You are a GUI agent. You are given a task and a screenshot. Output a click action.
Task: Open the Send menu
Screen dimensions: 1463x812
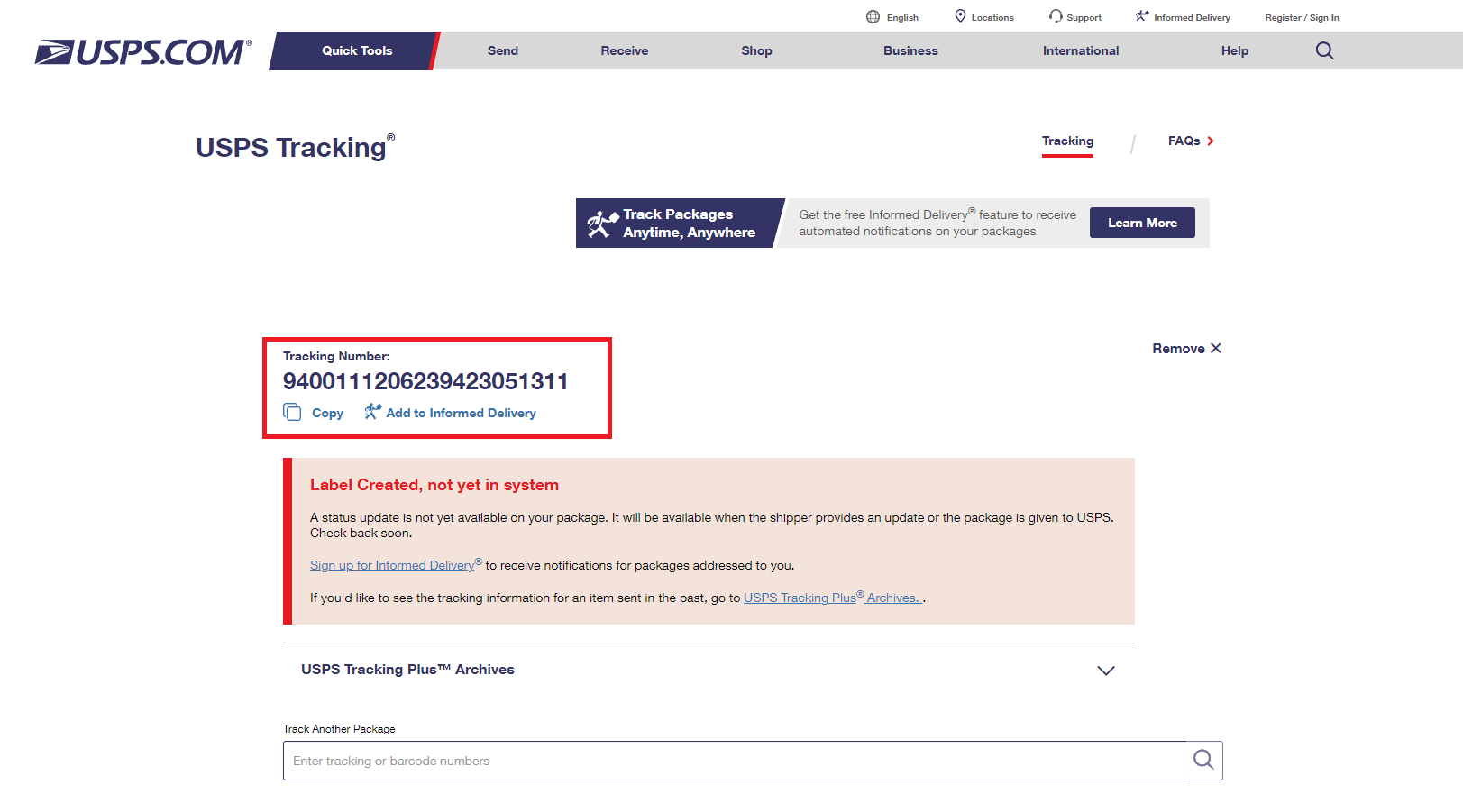click(503, 50)
